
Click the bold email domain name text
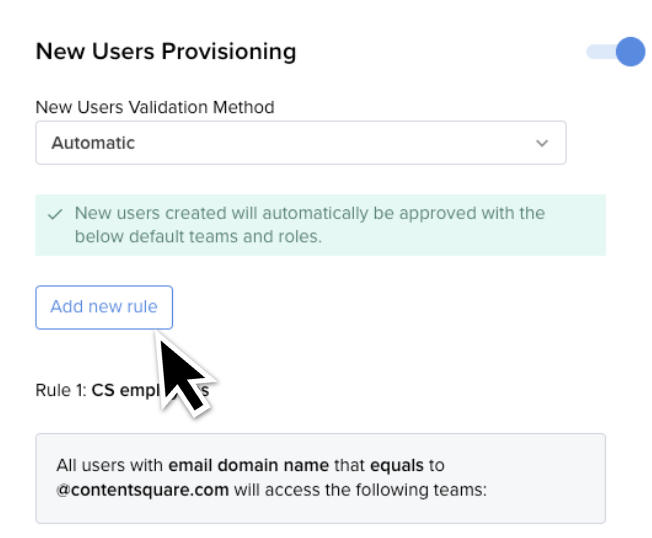[x=248, y=465]
